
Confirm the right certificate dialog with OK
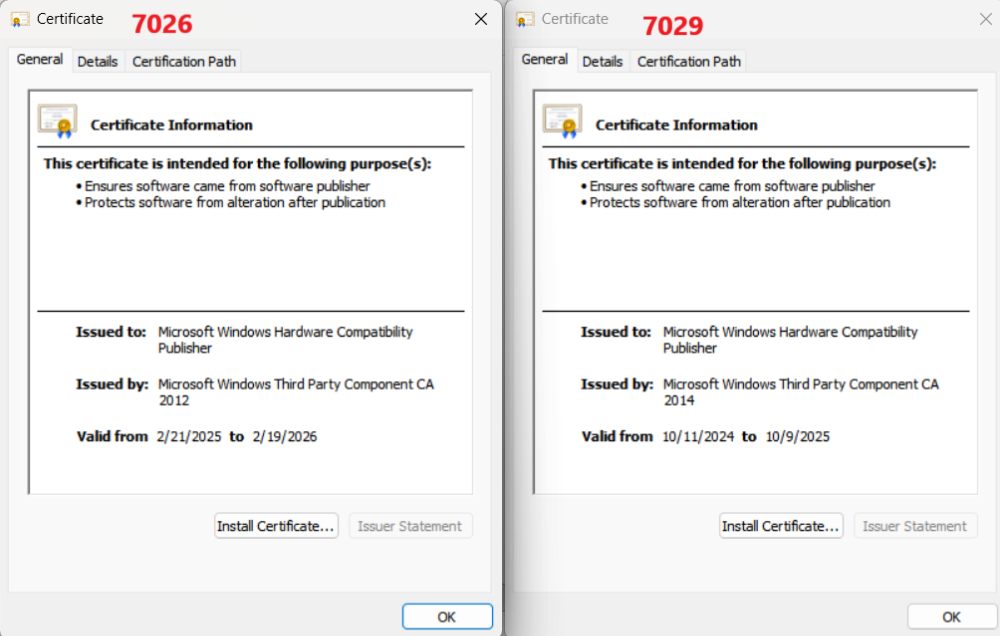(952, 617)
